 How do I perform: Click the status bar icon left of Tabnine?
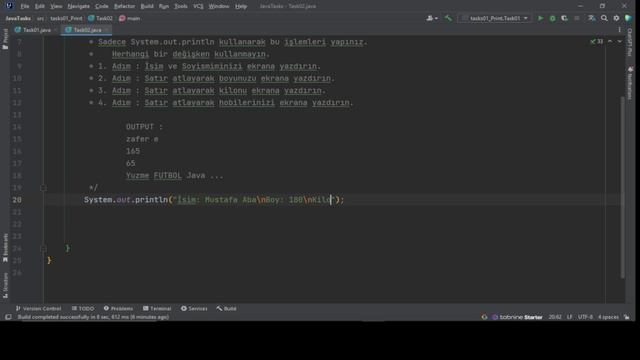click(x=484, y=317)
